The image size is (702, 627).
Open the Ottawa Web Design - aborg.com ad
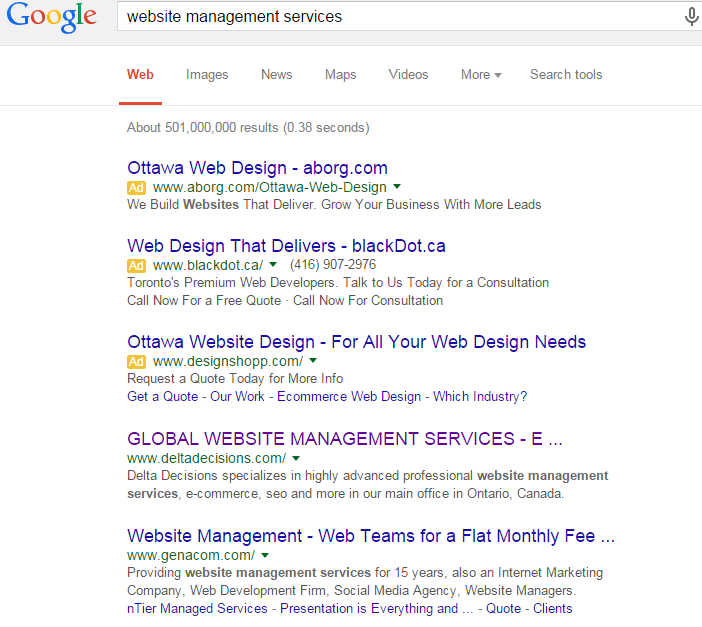pyautogui.click(x=257, y=168)
